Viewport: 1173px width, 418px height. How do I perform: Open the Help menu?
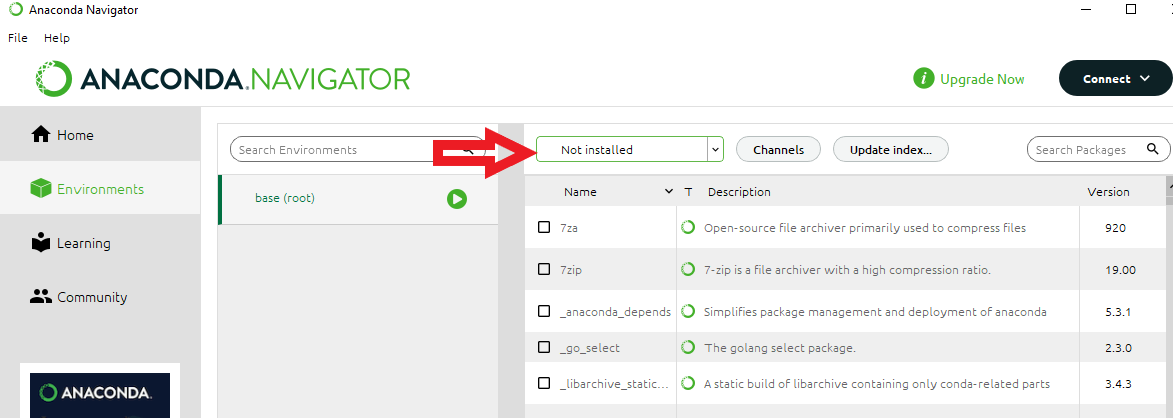point(57,38)
